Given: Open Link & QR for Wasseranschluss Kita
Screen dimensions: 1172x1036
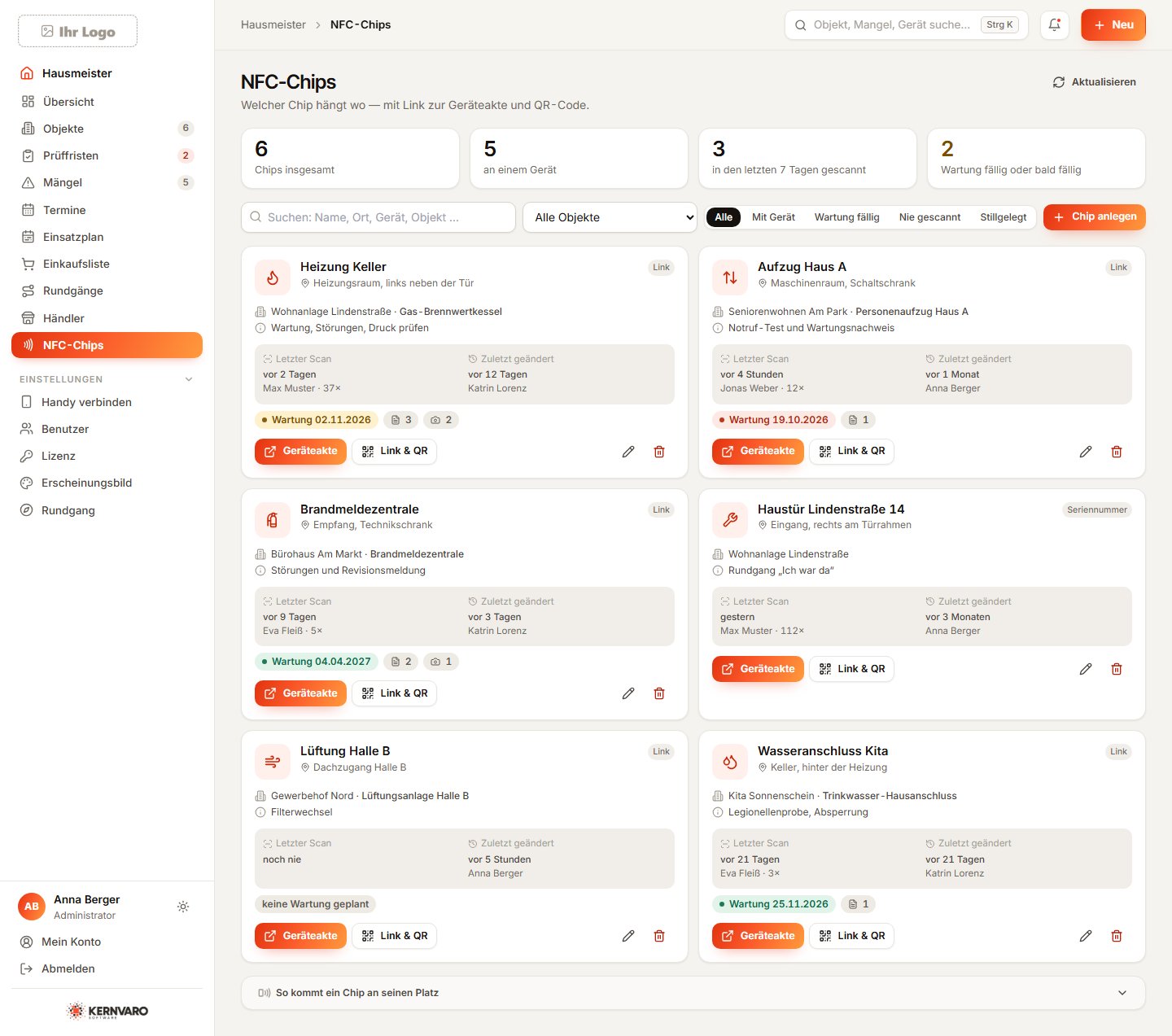Looking at the screenshot, I should point(851,936).
